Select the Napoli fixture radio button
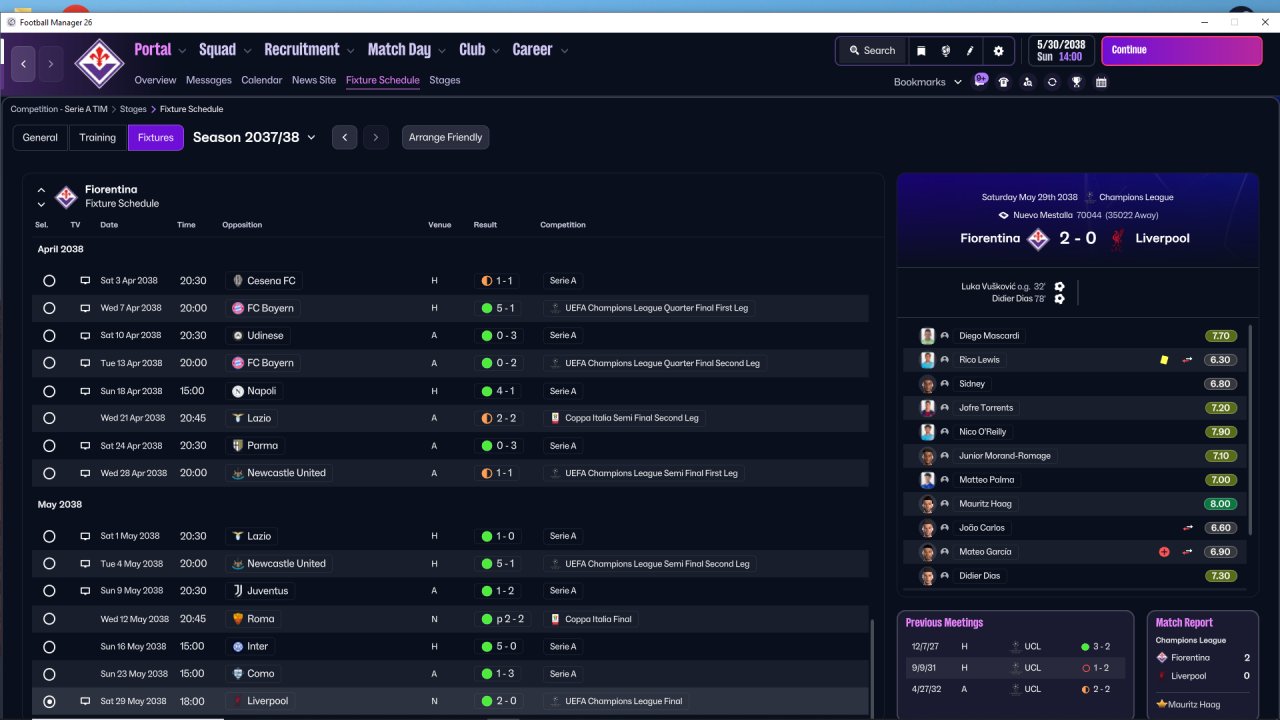This screenshot has width=1280, height=720. click(x=49, y=391)
